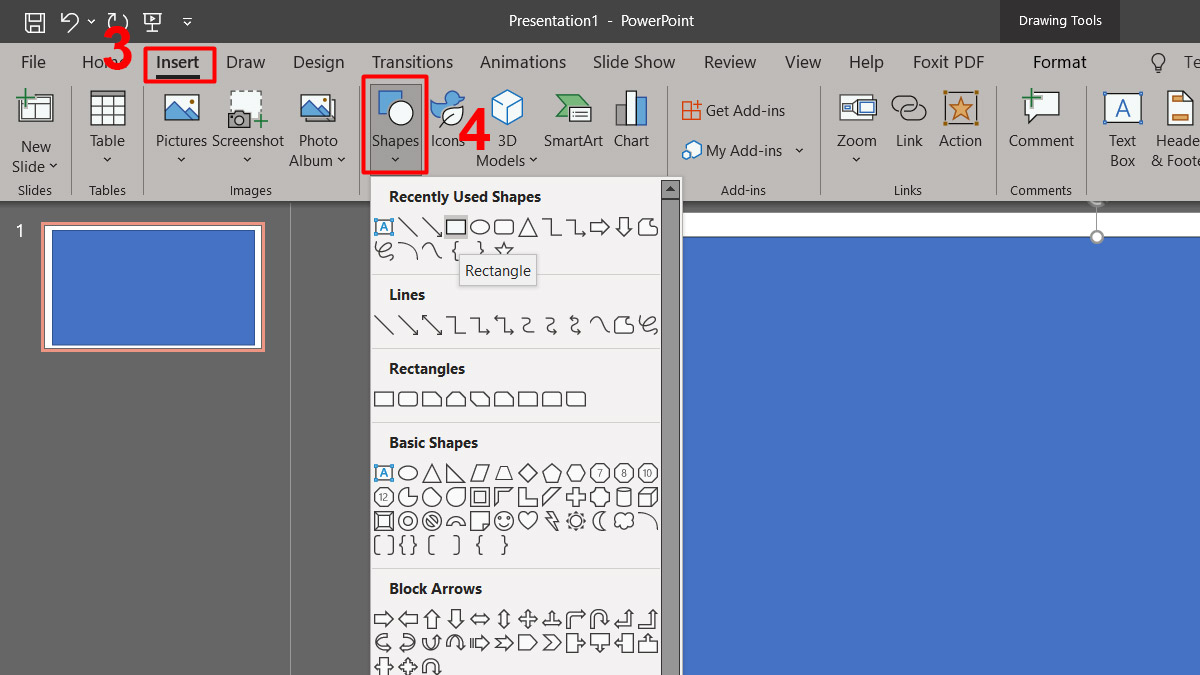This screenshot has width=1200, height=675.
Task: Click the Undo button in Quick Access Toolbar
Action: (68, 21)
